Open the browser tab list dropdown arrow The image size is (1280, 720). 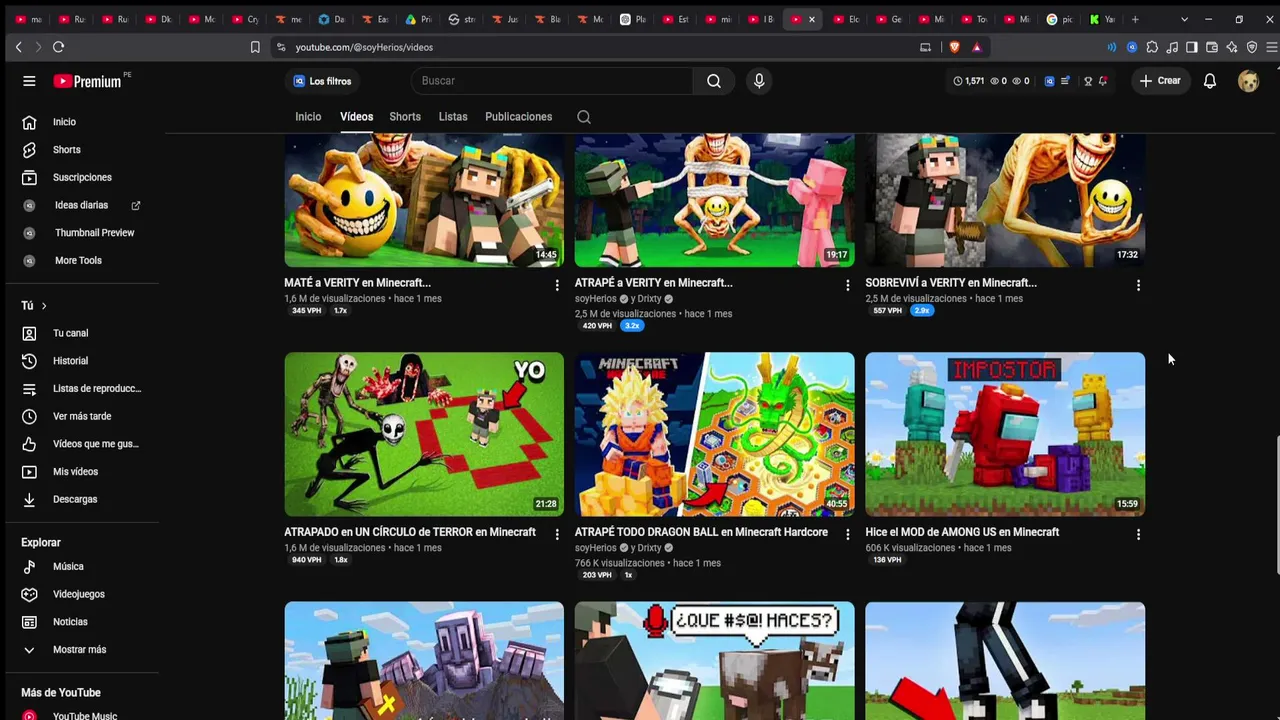coord(1184,19)
